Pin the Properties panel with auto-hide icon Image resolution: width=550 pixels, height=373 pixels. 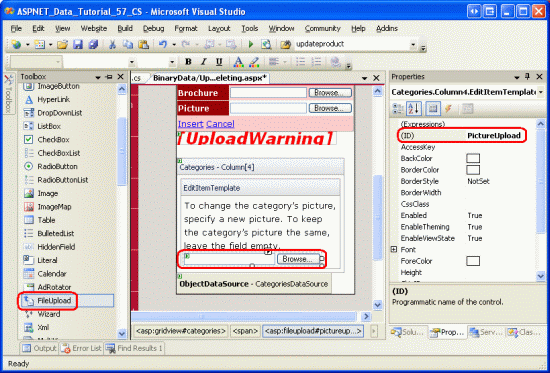coord(527,77)
